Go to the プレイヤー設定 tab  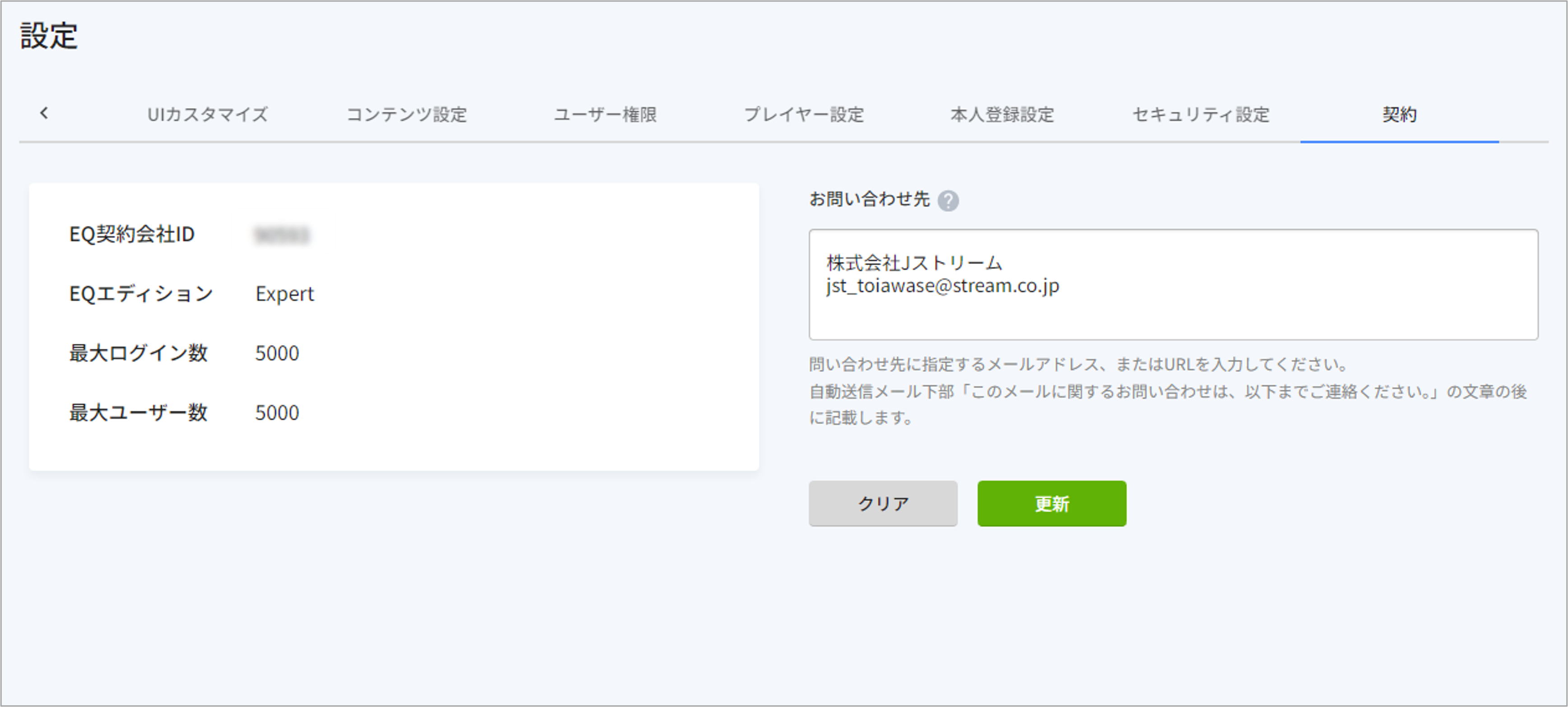(804, 115)
